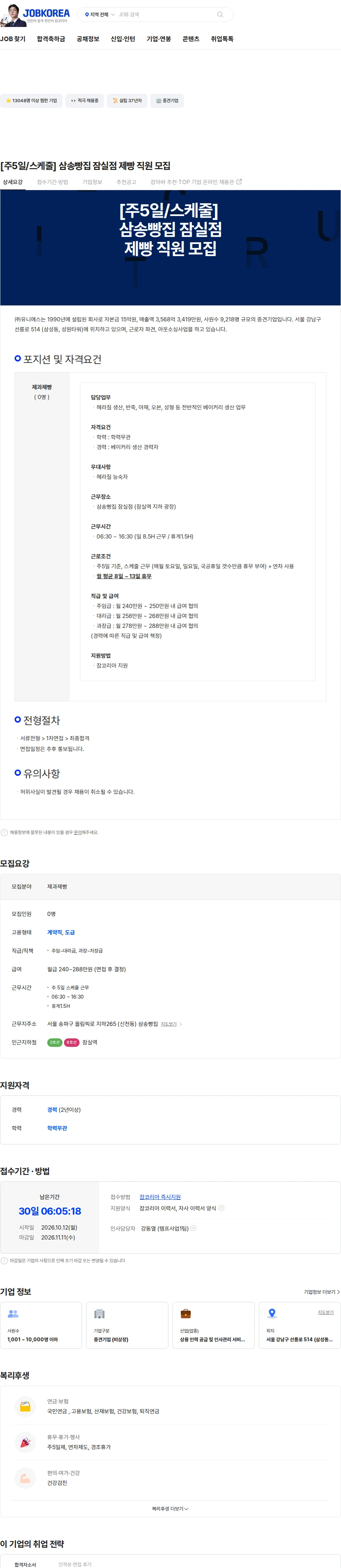The height and width of the screenshot is (1568, 341).
Task: Click the subway line 8호선 badge
Action: 72,1042
